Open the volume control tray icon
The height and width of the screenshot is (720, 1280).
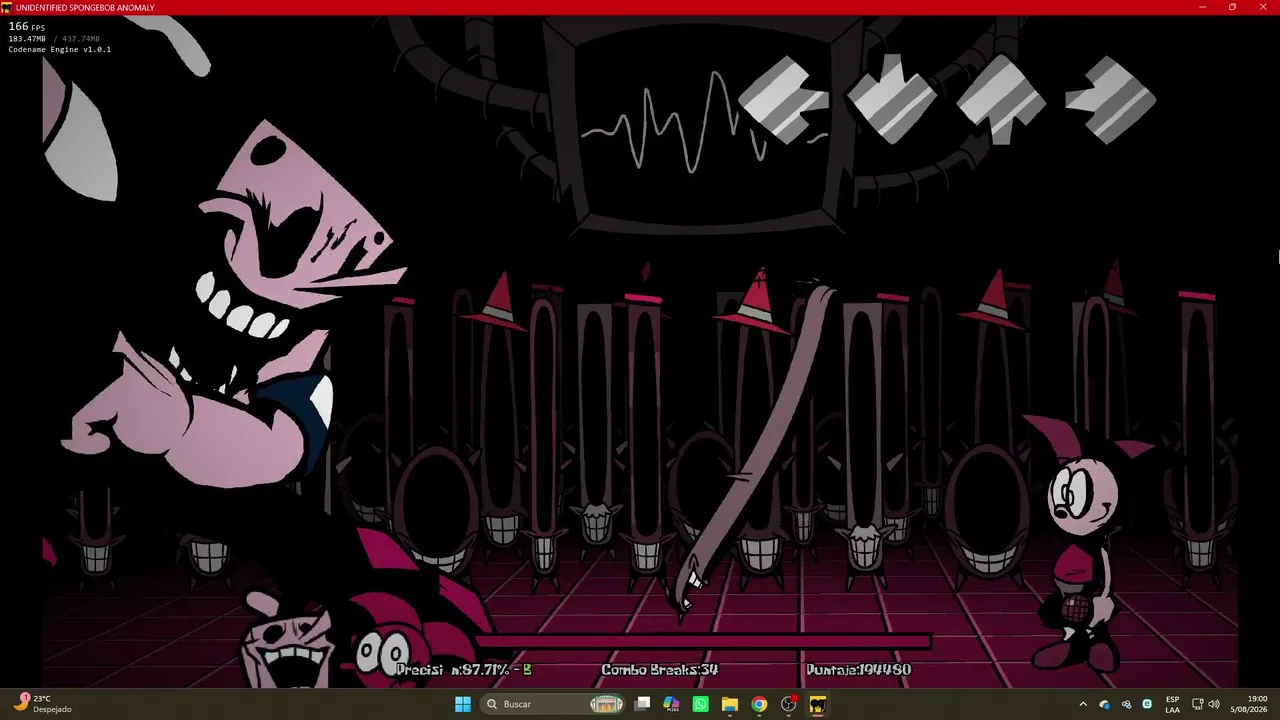tap(1216, 704)
